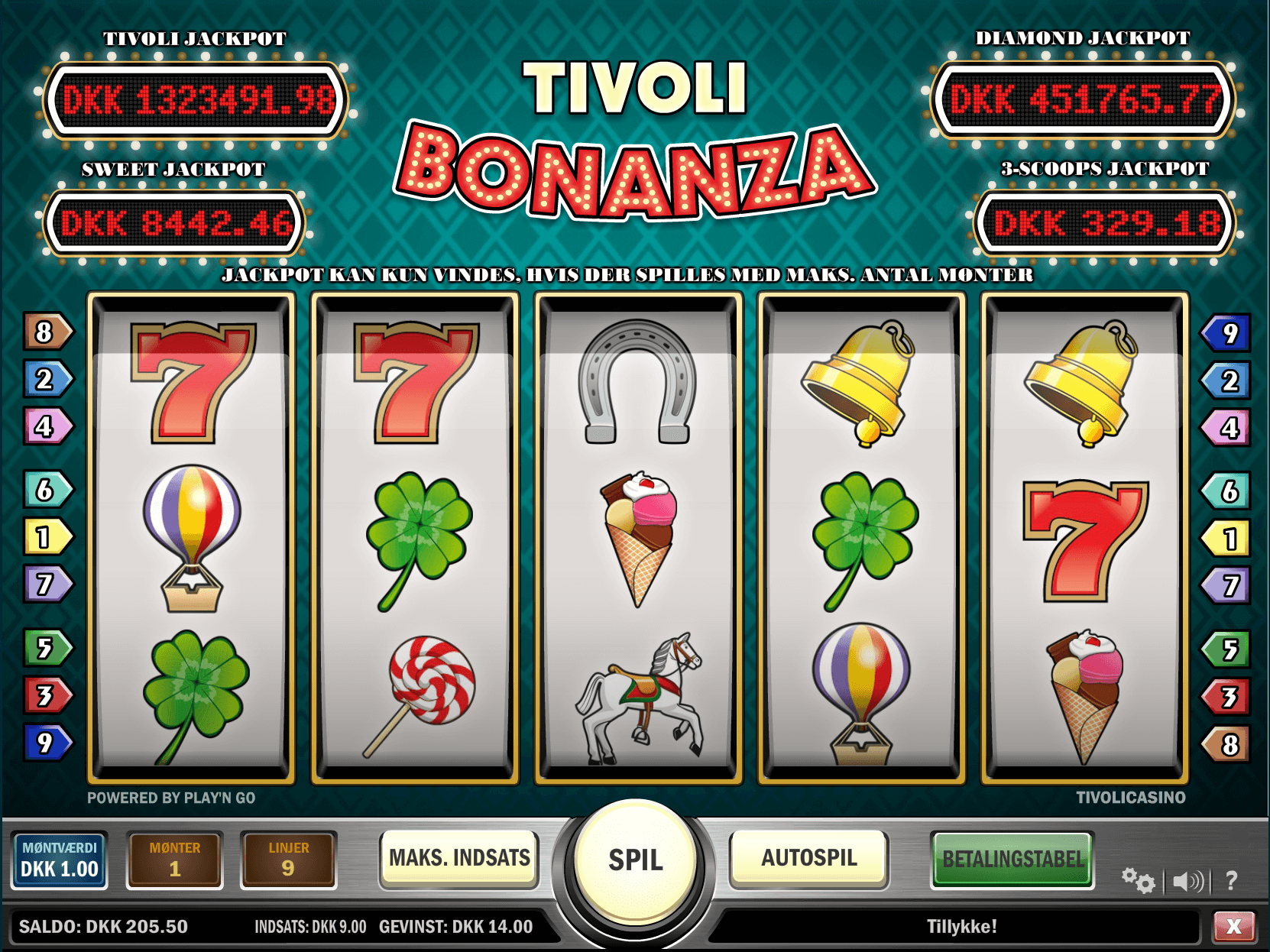Select payline 5 green marker on right
Image resolution: width=1270 pixels, height=952 pixels.
[x=1226, y=649]
